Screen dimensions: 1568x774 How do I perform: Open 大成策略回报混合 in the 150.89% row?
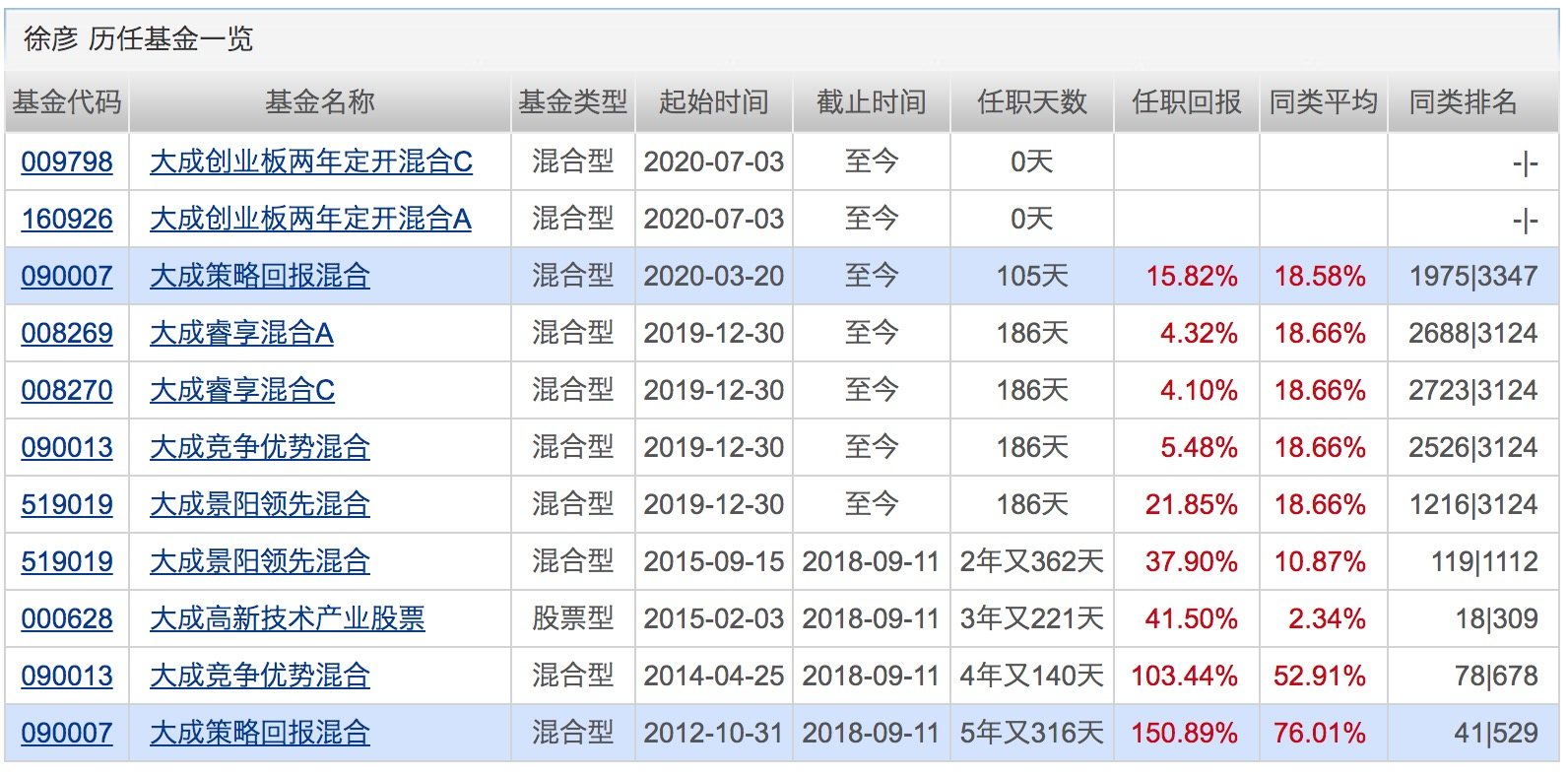(x=260, y=733)
